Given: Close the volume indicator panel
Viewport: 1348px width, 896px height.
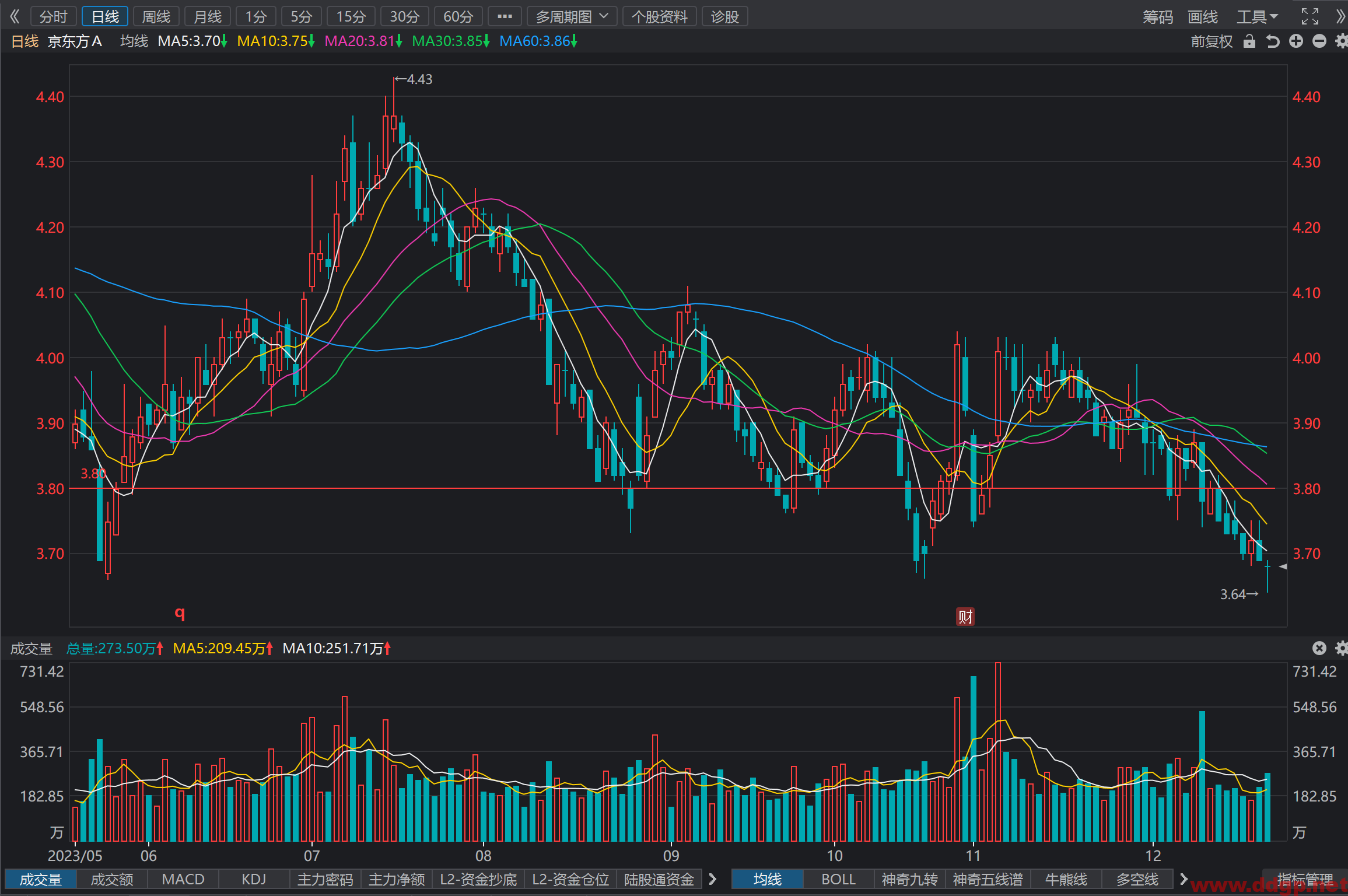Looking at the screenshot, I should pos(1319,648).
